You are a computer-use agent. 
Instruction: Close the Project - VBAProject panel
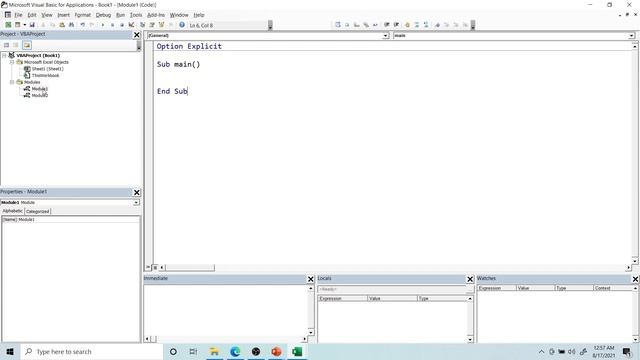click(x=137, y=35)
